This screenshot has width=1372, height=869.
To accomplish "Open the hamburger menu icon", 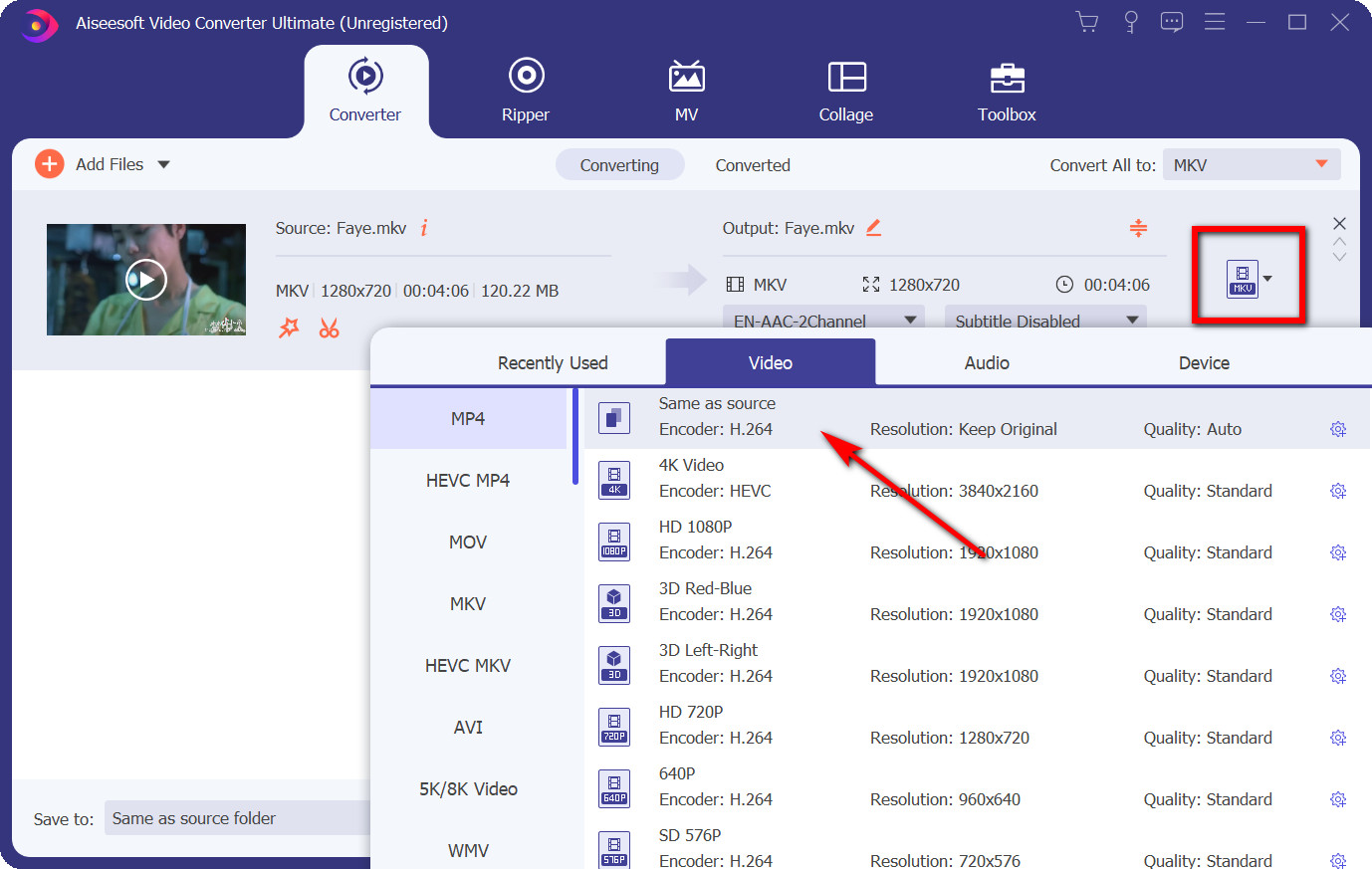I will [x=1215, y=22].
